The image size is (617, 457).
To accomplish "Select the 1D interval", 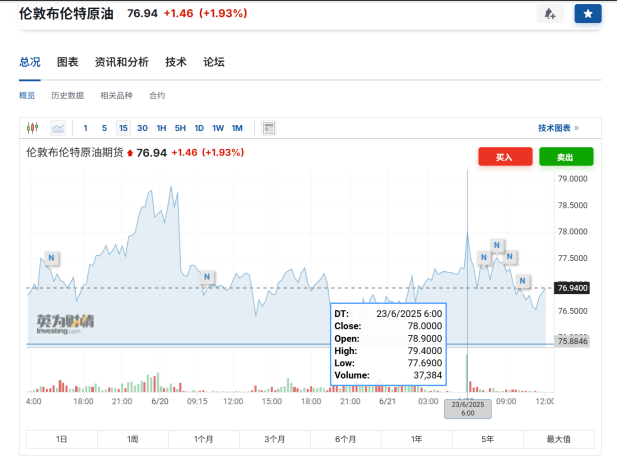I will coord(199,128).
